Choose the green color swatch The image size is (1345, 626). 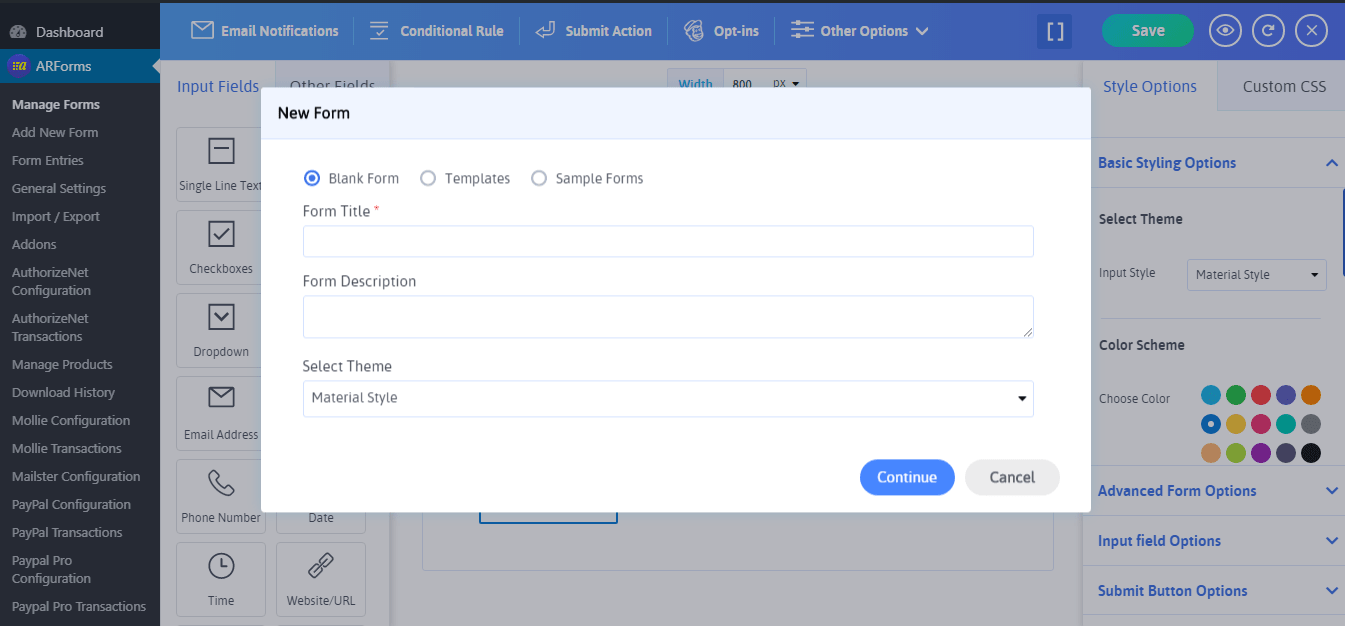pyautogui.click(x=1236, y=395)
